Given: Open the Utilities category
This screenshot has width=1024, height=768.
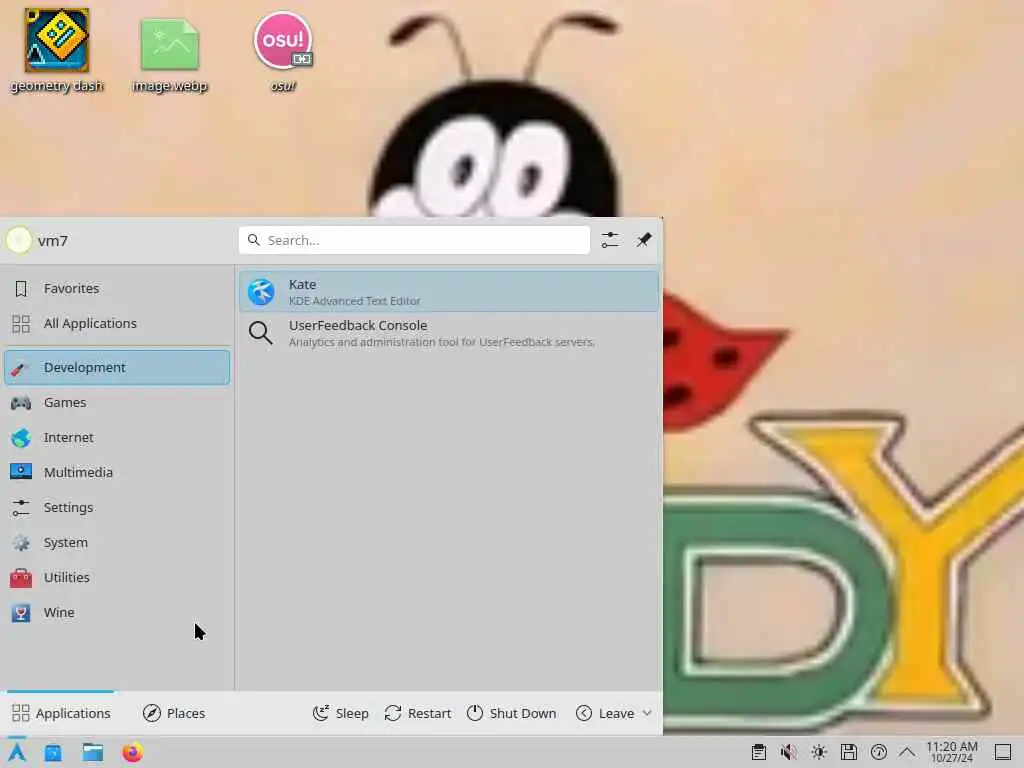Looking at the screenshot, I should pos(117,577).
